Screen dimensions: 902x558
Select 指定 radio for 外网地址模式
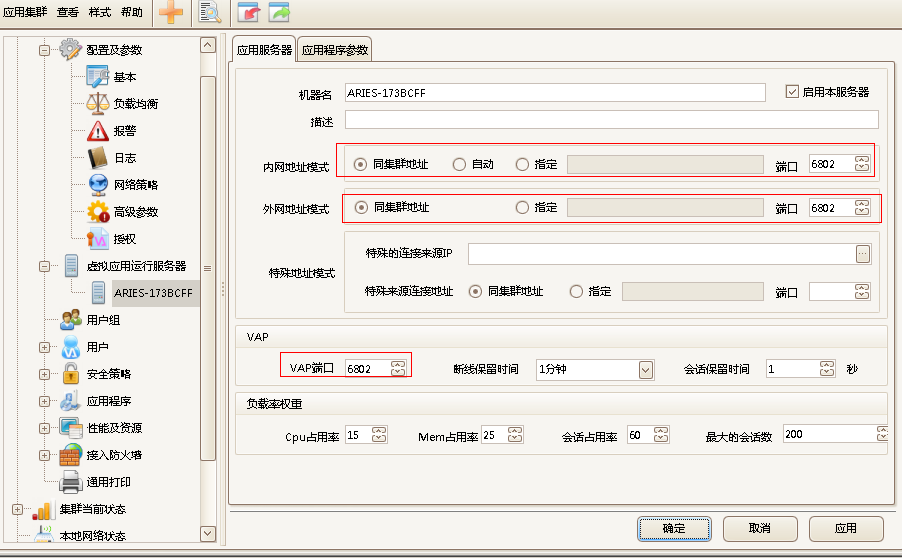(522, 207)
